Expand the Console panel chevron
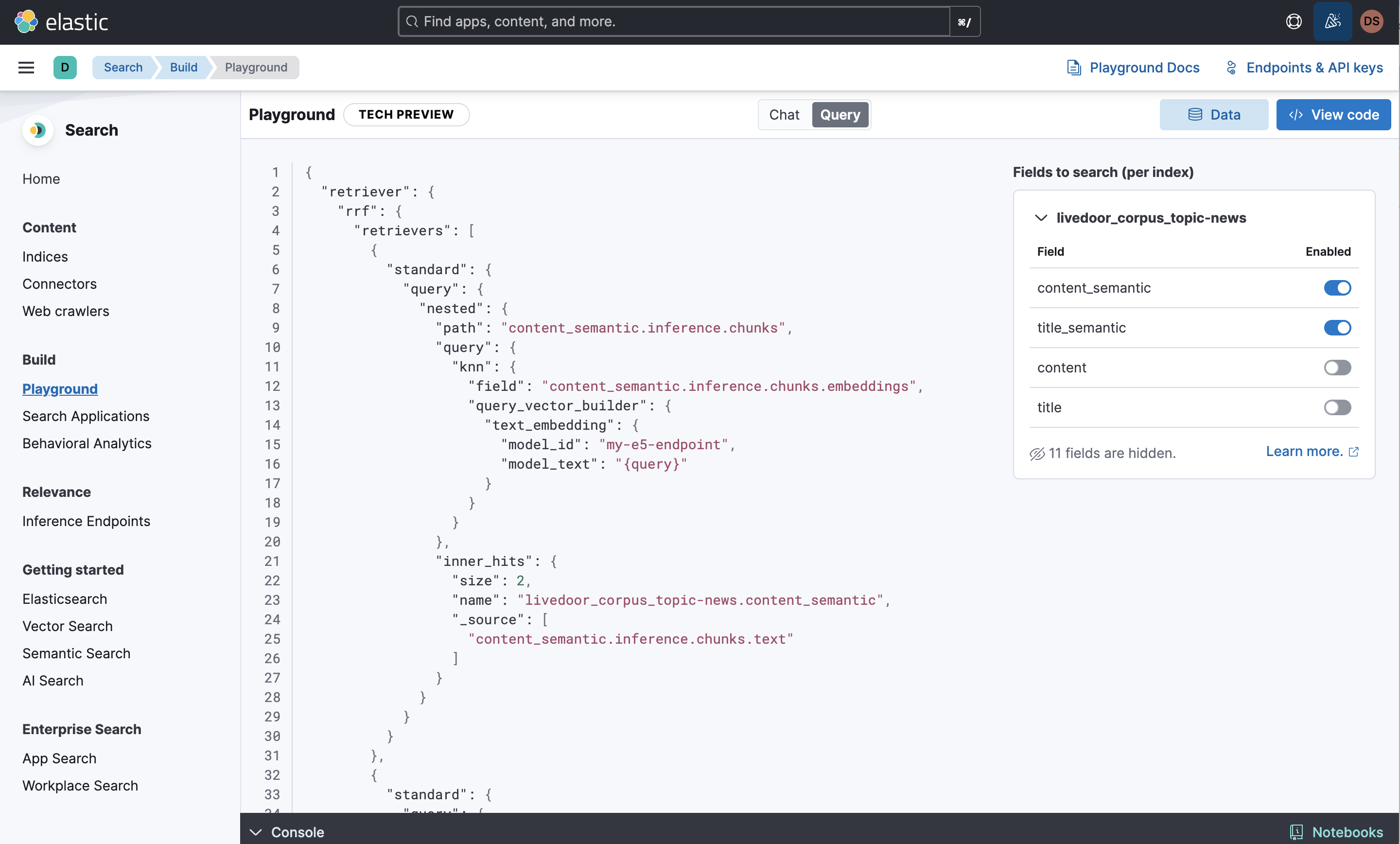1400x844 pixels. (x=256, y=832)
